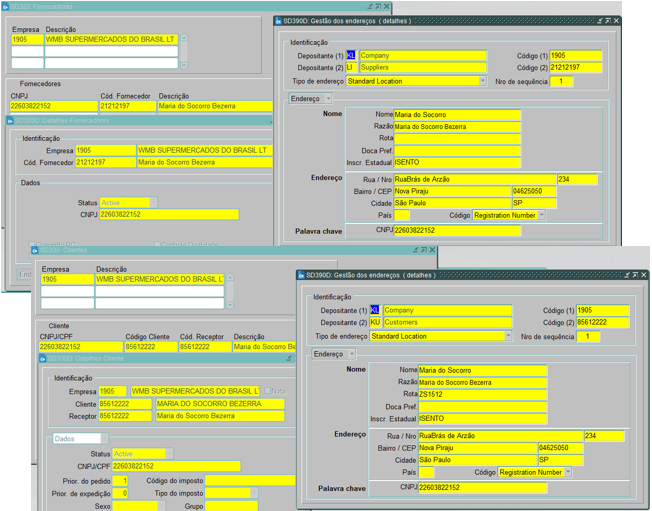Minimize the SD330D Detalhes Cliente window
The height and width of the screenshot is (511, 652).
pos(289,358)
